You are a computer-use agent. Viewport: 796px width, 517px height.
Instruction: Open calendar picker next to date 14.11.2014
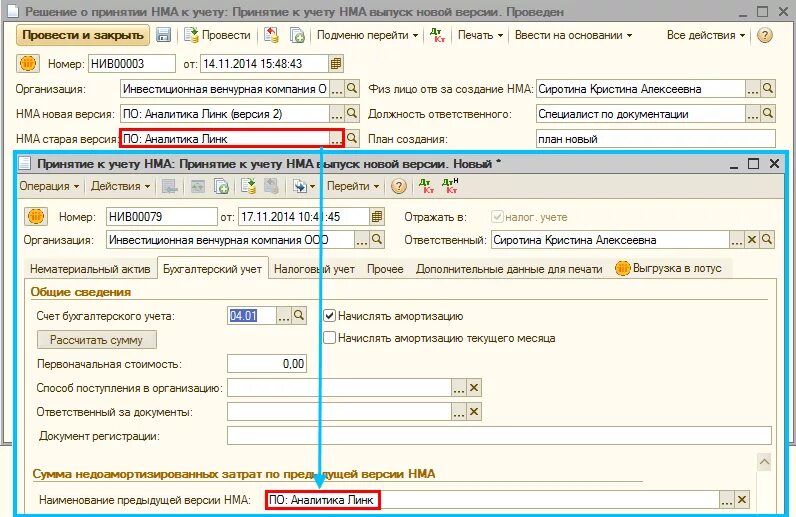(336, 63)
